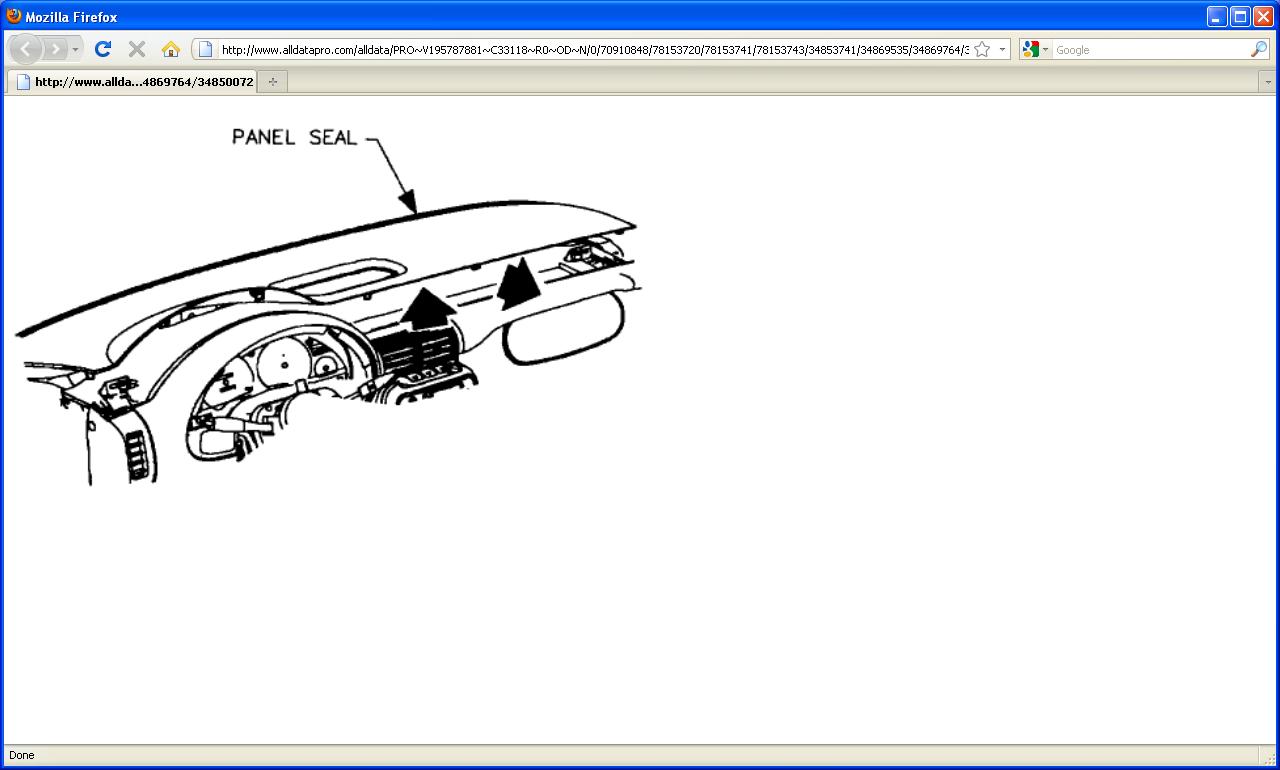This screenshot has width=1280, height=770.
Task: Go to the Firefox home page
Action: coord(170,49)
